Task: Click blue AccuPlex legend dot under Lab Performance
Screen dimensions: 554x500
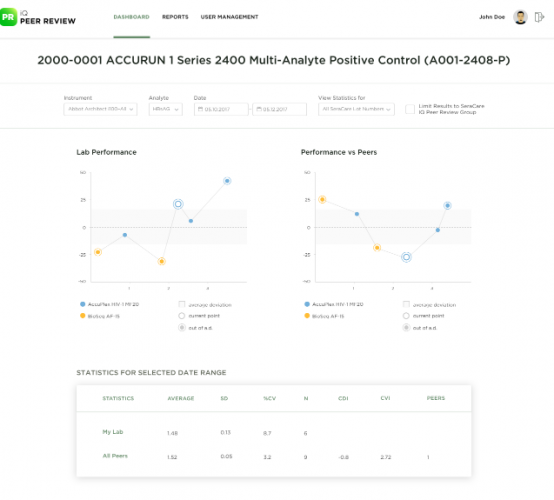Action: coord(83,304)
